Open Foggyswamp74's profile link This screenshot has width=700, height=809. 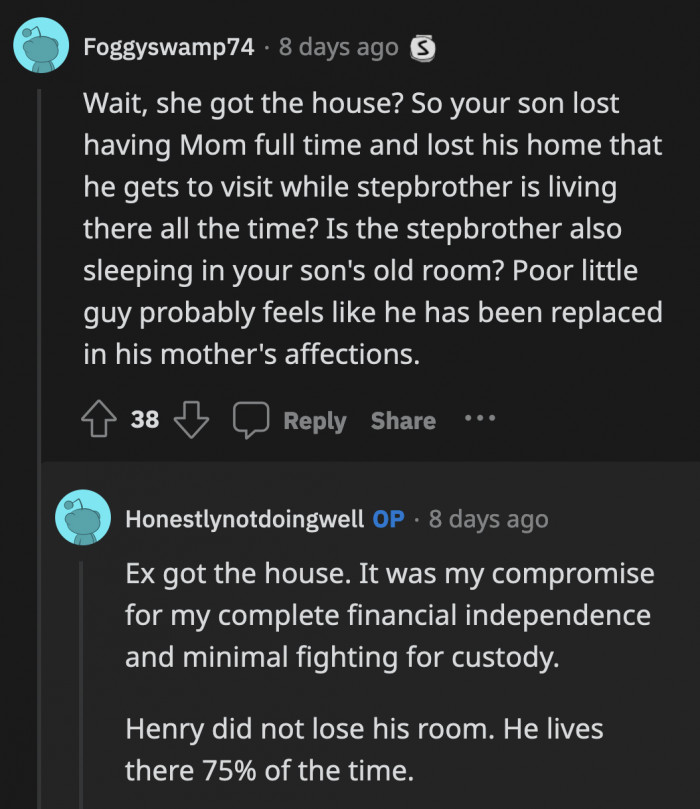(x=168, y=46)
